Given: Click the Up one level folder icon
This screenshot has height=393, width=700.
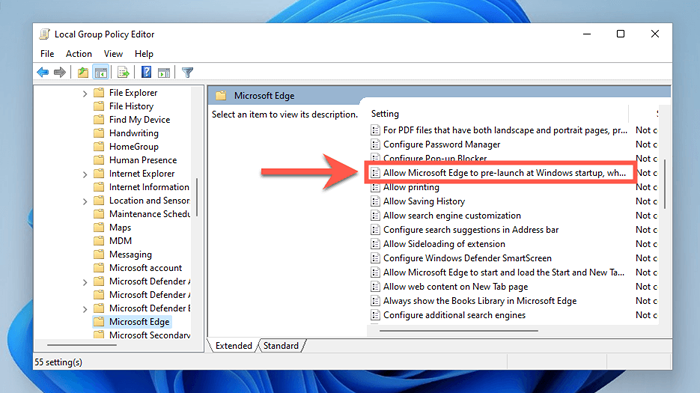Looking at the screenshot, I should pyautogui.click(x=83, y=72).
